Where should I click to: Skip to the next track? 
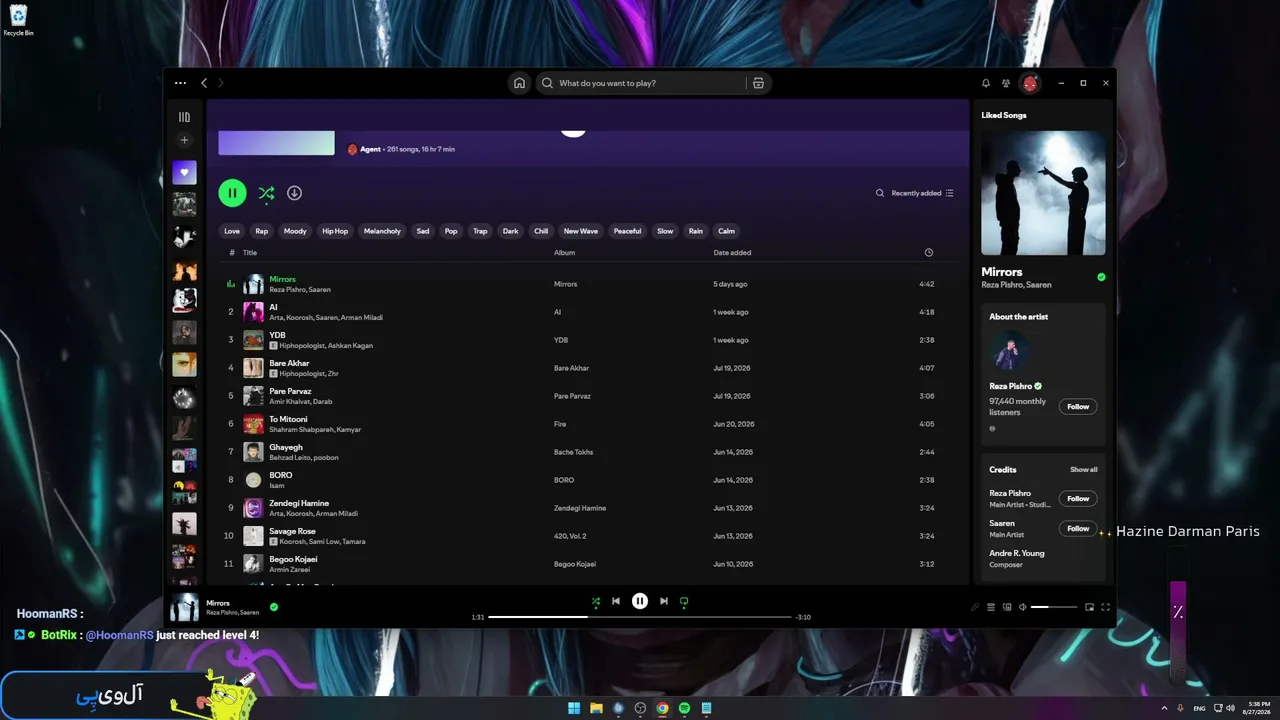coord(663,601)
